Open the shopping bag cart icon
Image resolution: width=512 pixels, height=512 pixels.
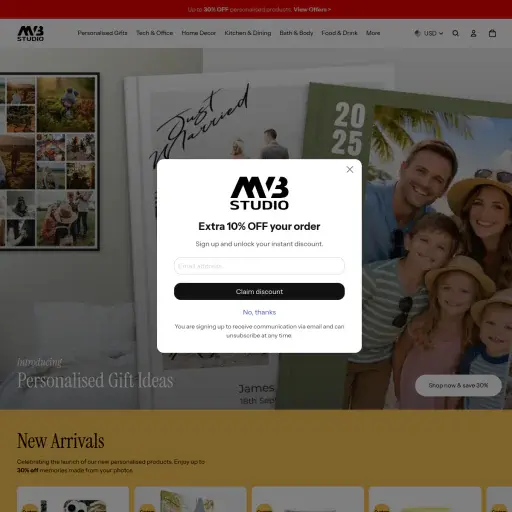(x=492, y=33)
